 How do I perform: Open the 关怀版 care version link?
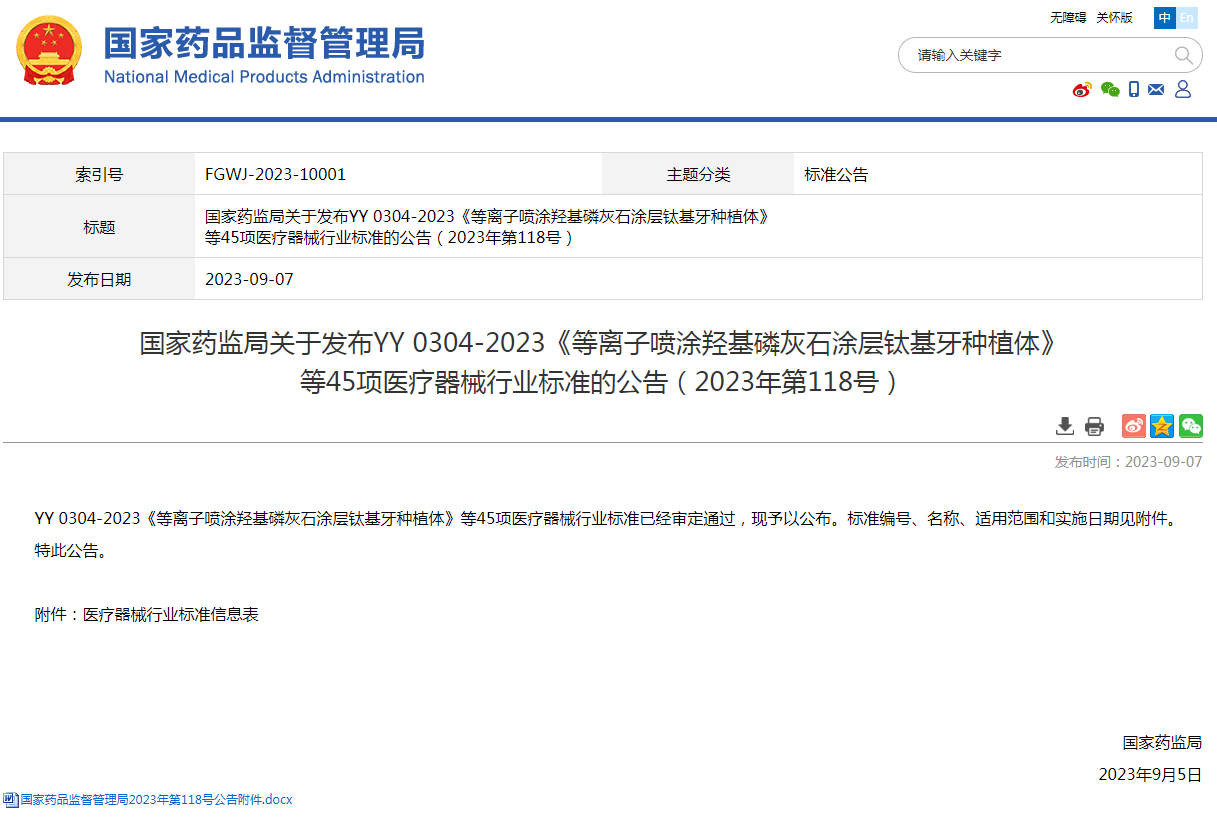[1115, 18]
